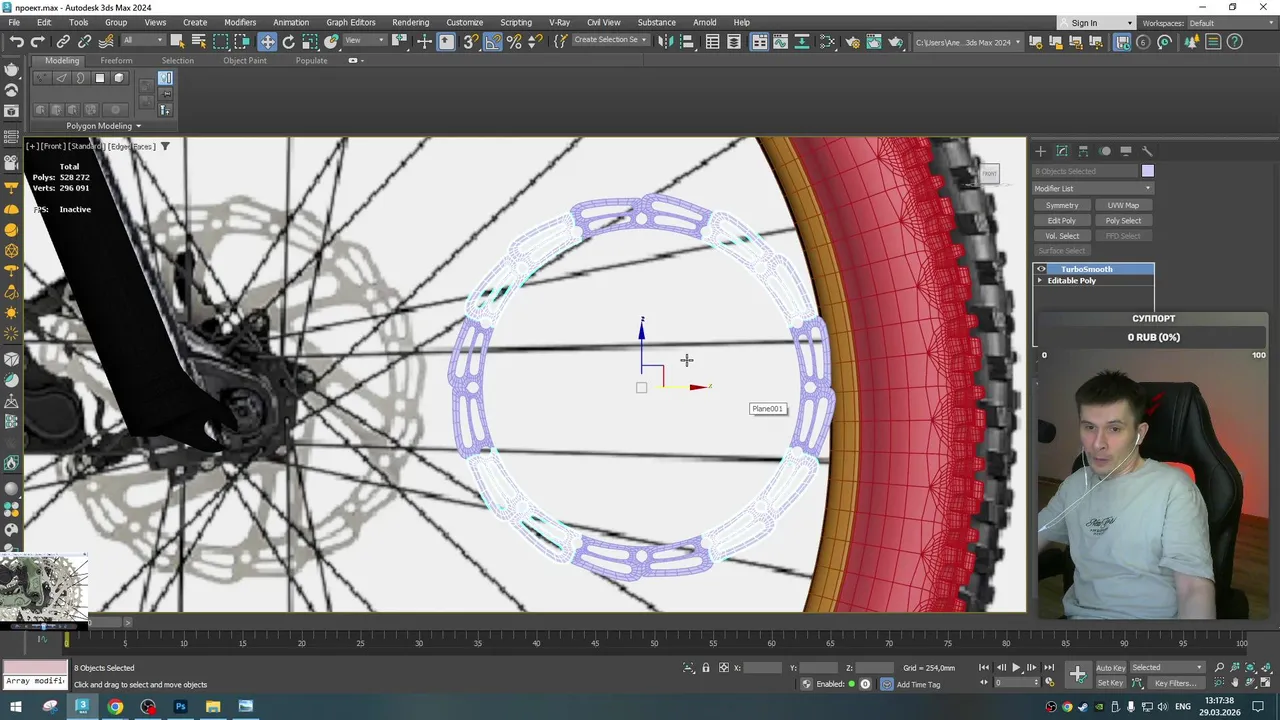Open the V-Ray menu

point(559,22)
